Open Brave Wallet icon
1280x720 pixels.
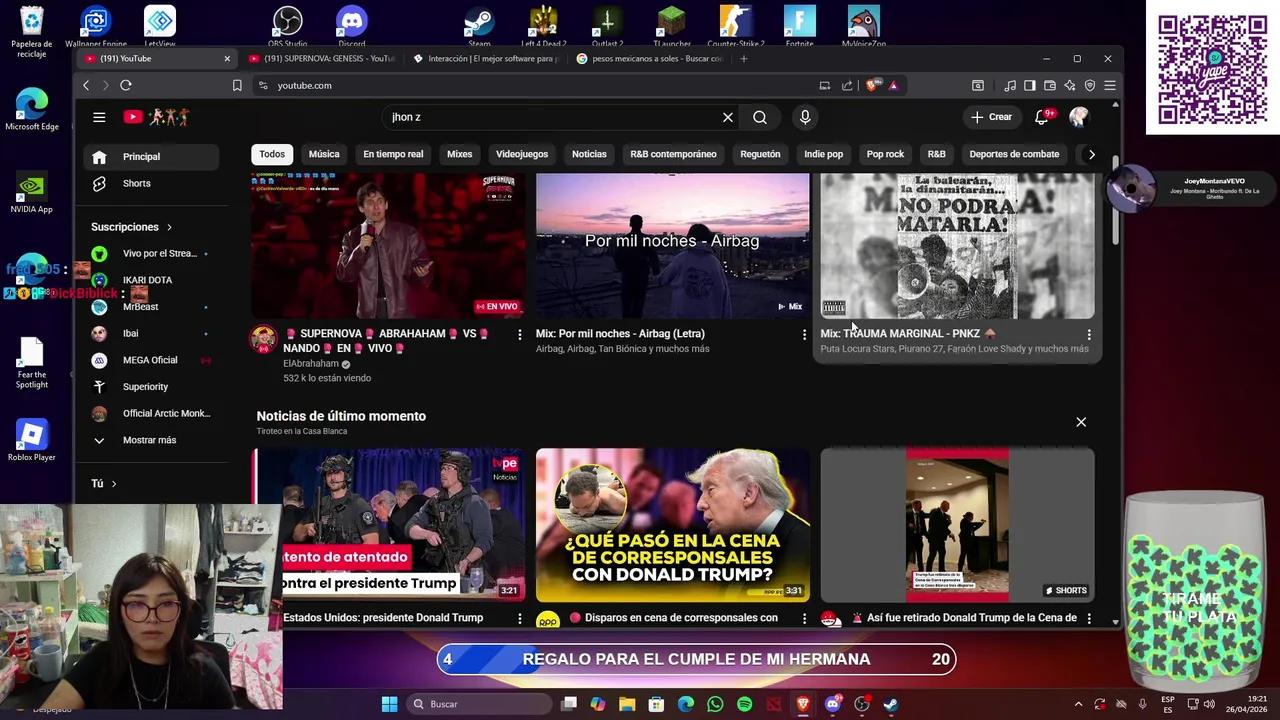tap(1050, 85)
